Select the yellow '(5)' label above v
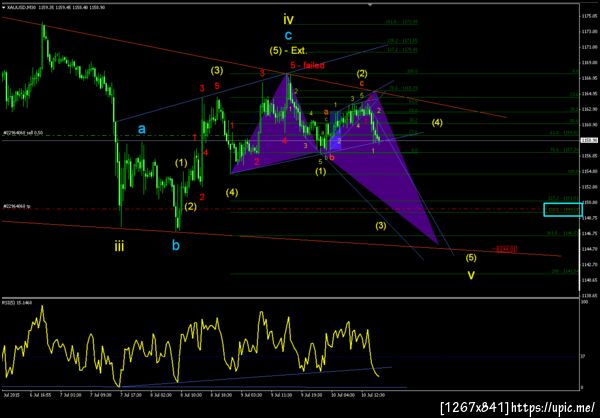The width and height of the screenshot is (600, 418). [471, 258]
